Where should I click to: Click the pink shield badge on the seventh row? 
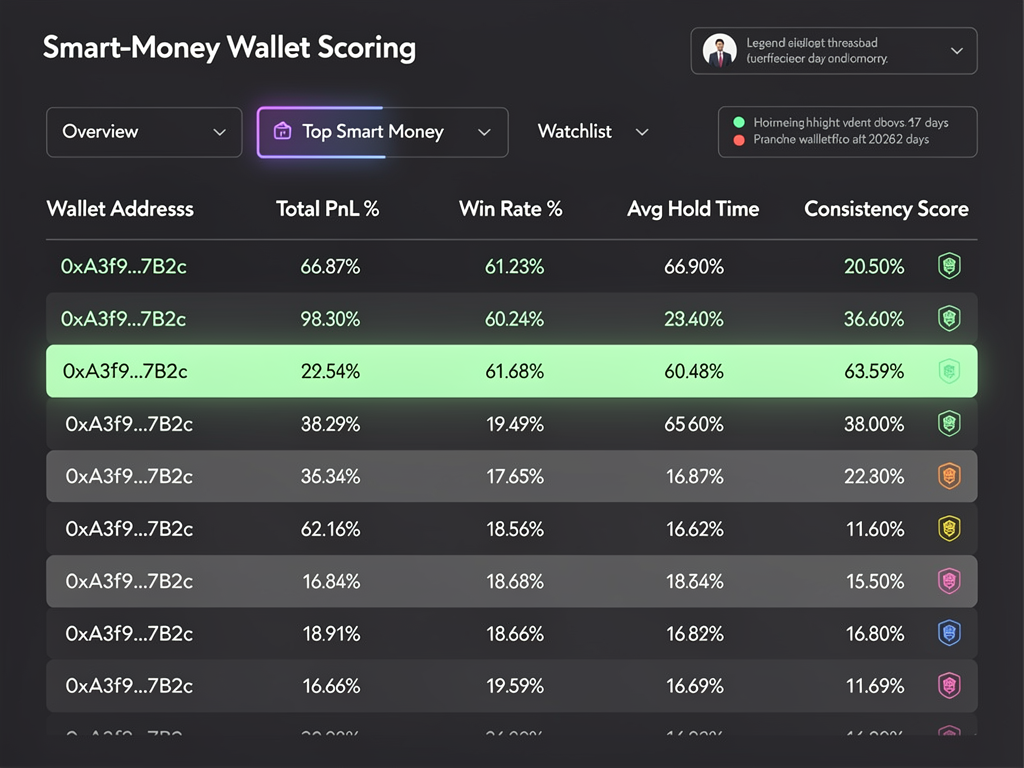pyautogui.click(x=949, y=581)
